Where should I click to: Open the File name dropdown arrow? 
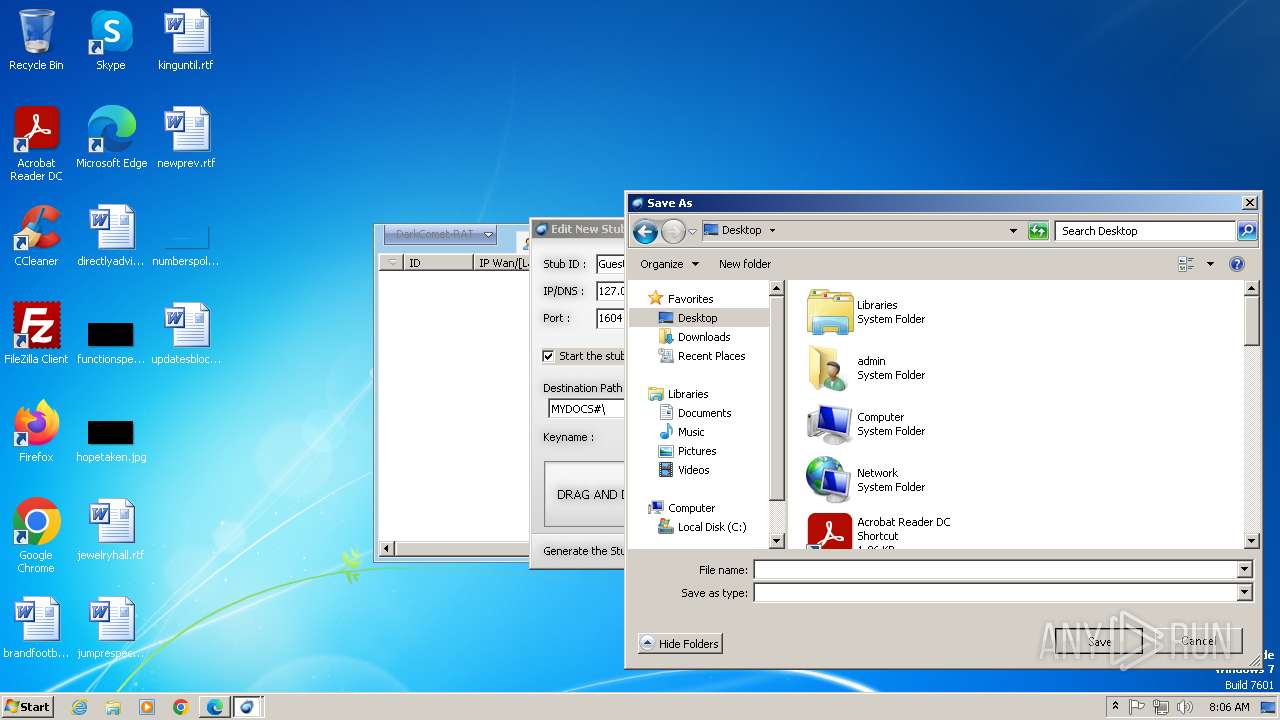[1245, 569]
